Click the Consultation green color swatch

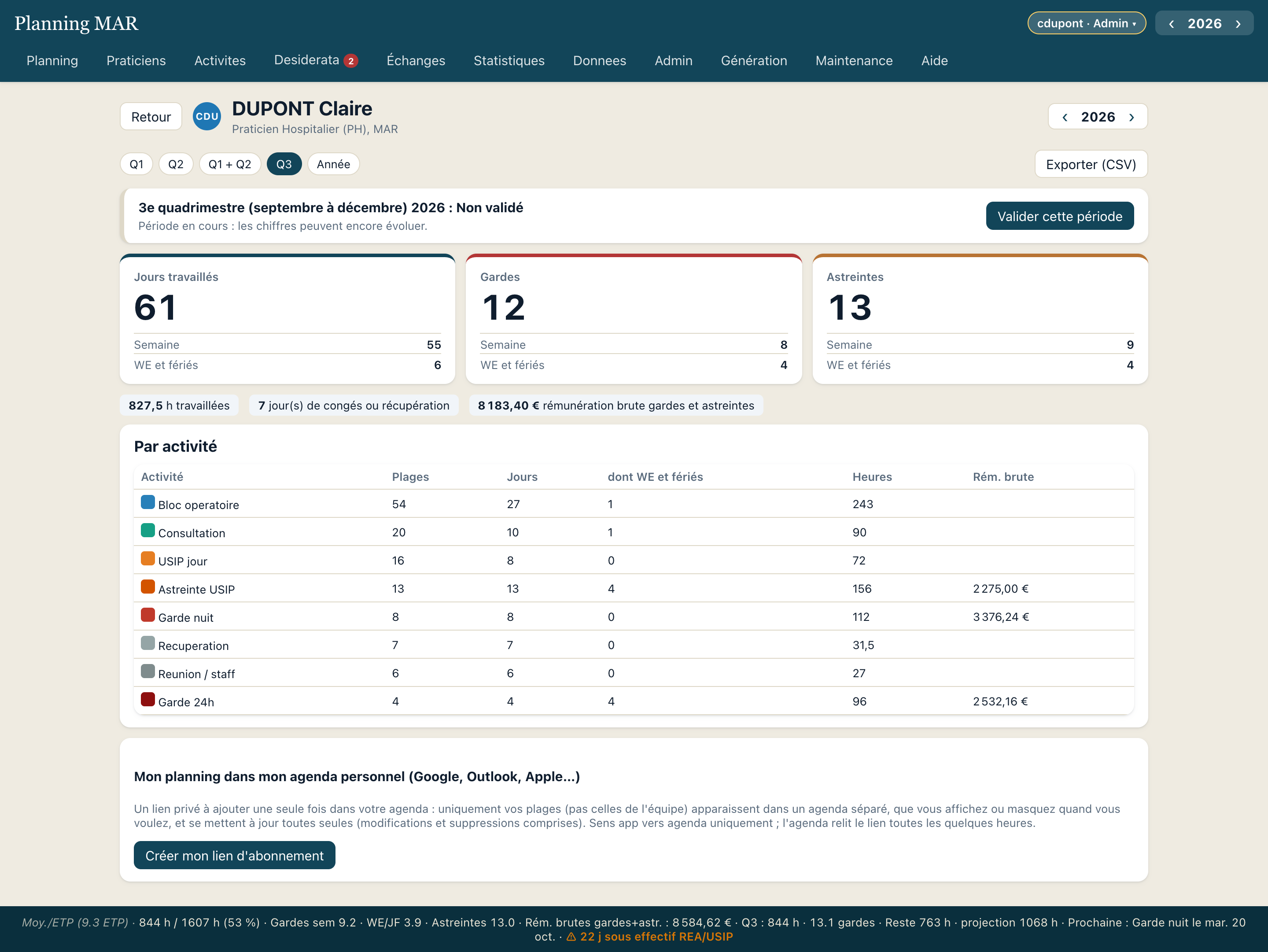point(148,531)
